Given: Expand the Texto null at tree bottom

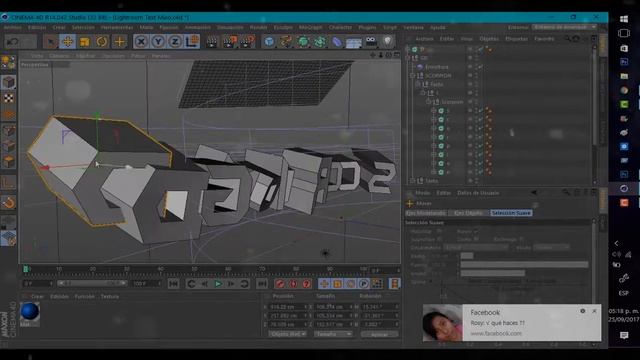Looking at the screenshot, I should click(x=412, y=180).
